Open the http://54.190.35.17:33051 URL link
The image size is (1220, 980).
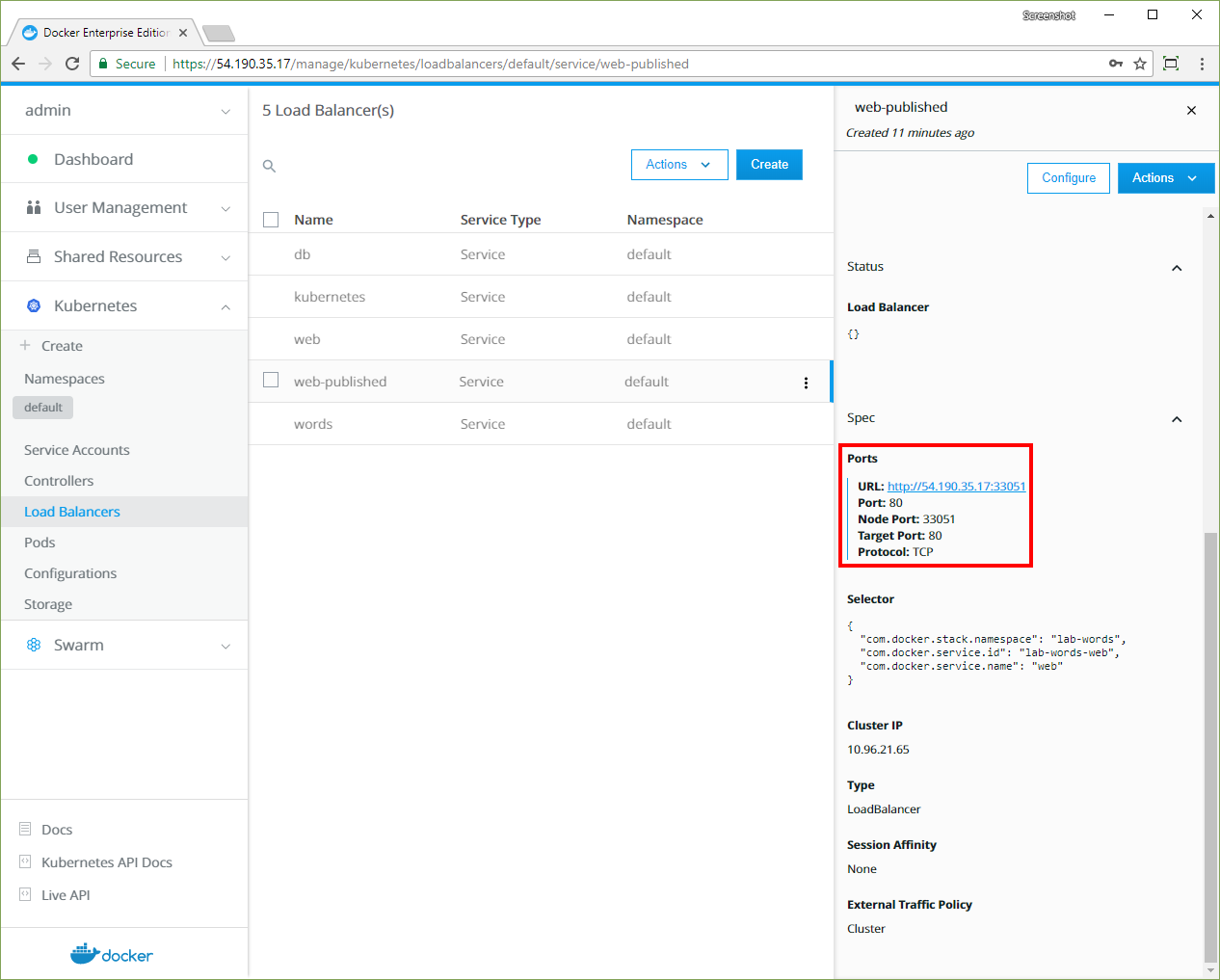click(x=956, y=487)
